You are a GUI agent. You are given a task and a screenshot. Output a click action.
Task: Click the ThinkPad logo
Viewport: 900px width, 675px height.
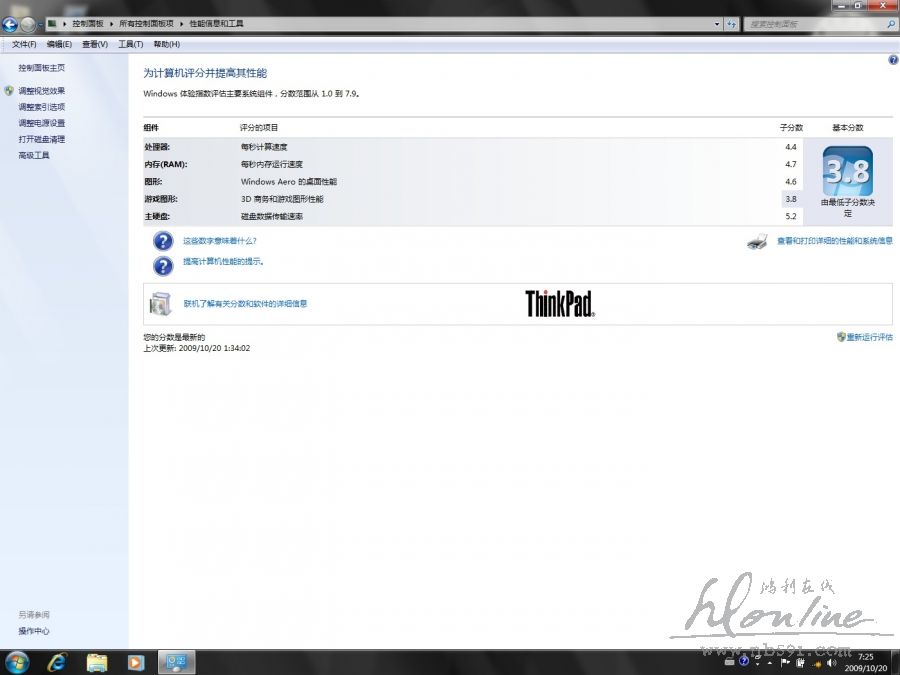(560, 304)
